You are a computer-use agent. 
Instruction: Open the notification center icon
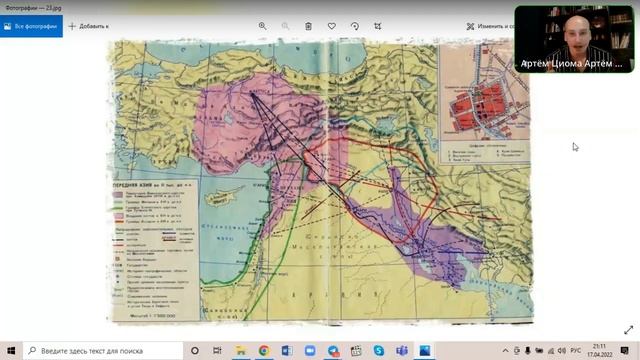(x=624, y=351)
